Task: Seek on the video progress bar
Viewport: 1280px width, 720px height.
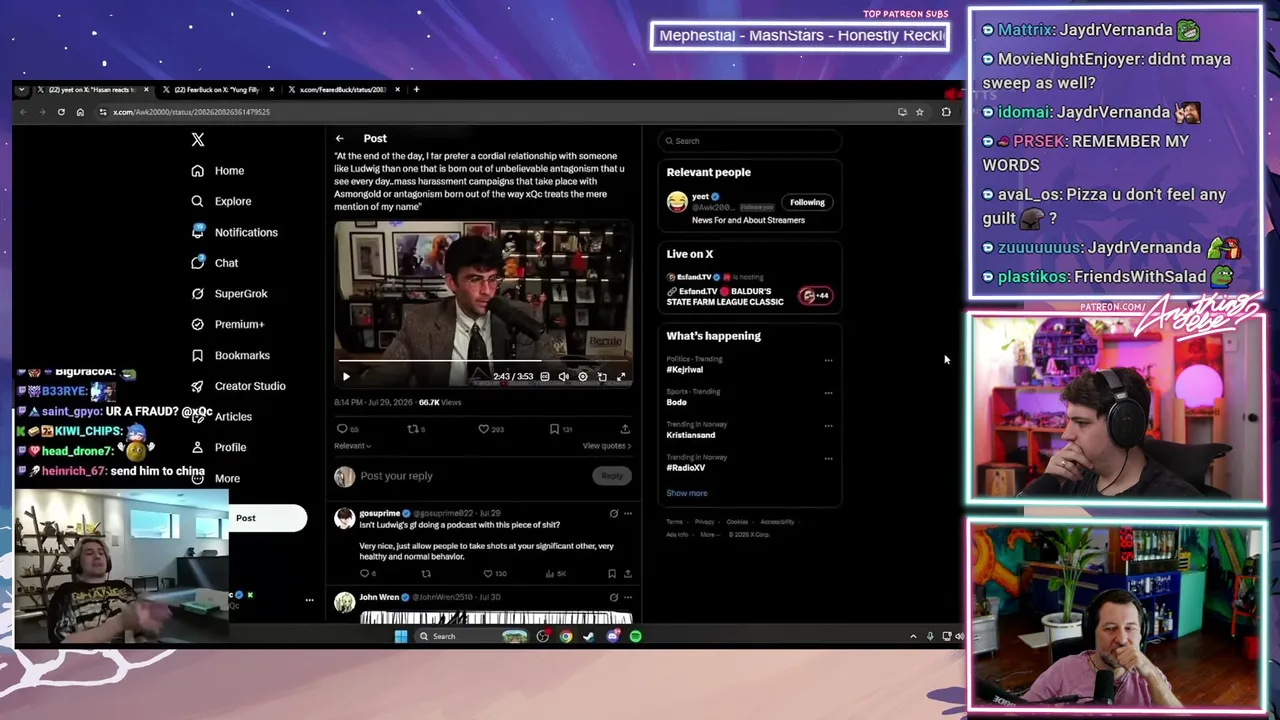Action: (x=483, y=361)
